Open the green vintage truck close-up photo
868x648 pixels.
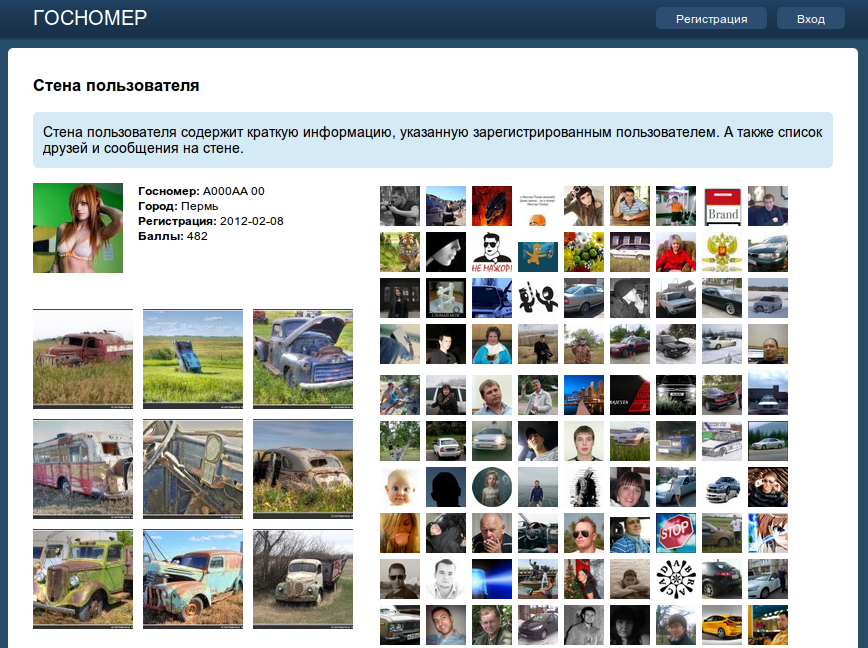(83, 579)
